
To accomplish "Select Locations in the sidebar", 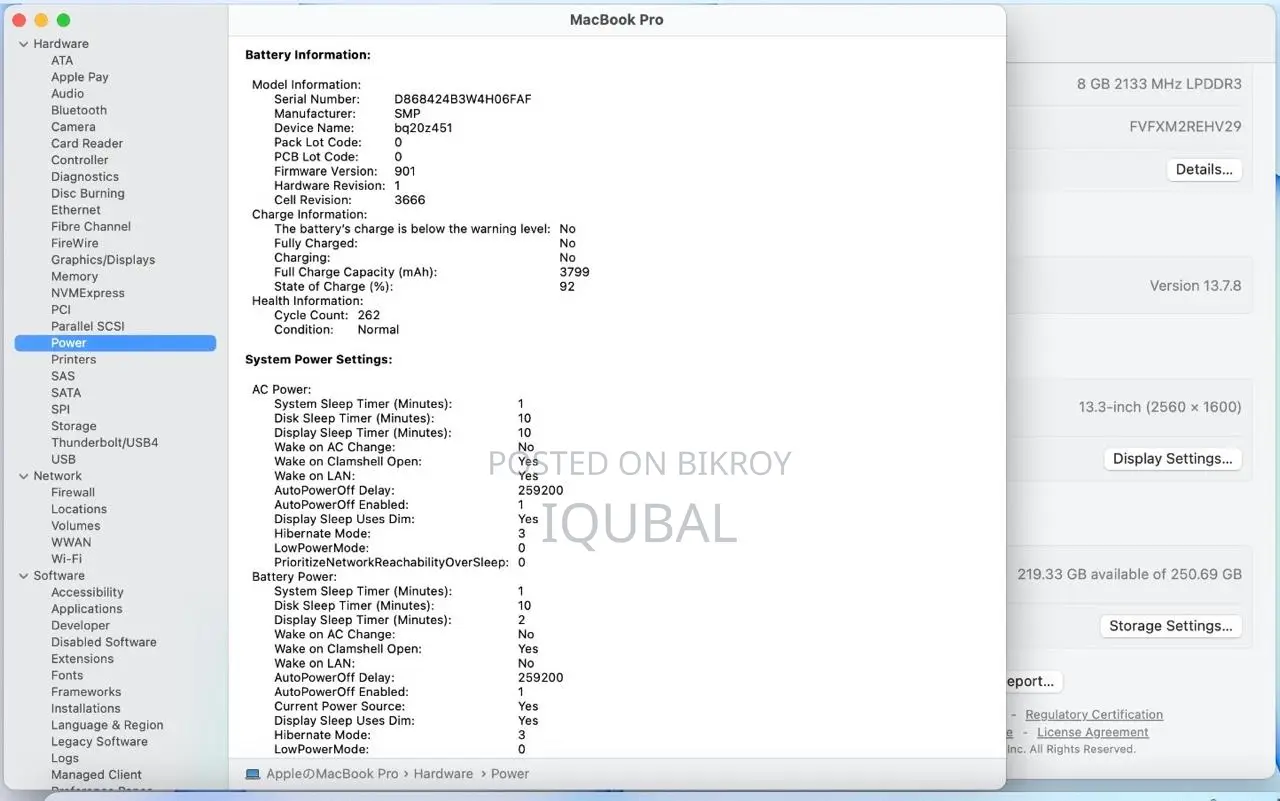I will (79, 509).
